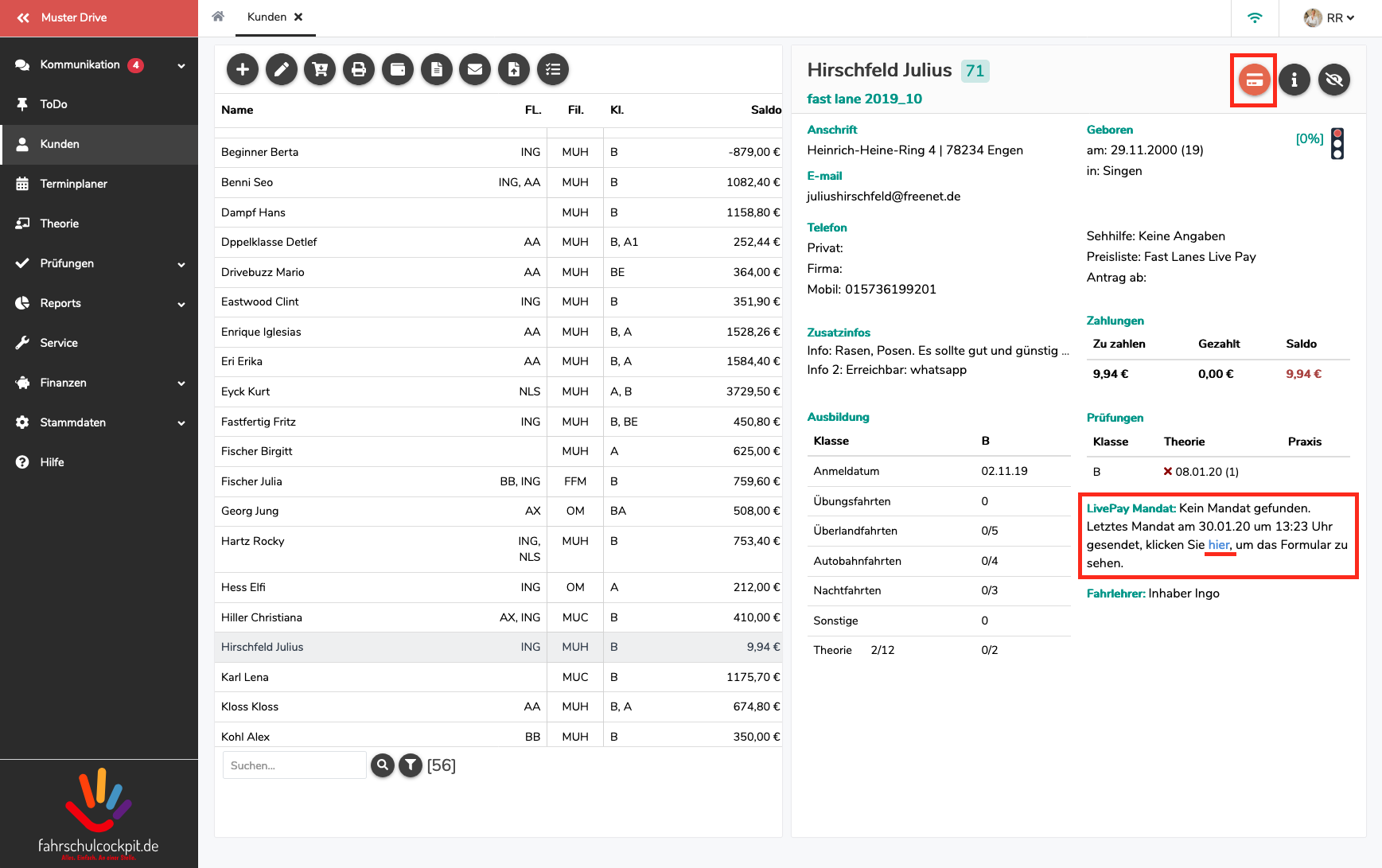Edit customer using the pencil icon
The image size is (1382, 868).
point(282,69)
